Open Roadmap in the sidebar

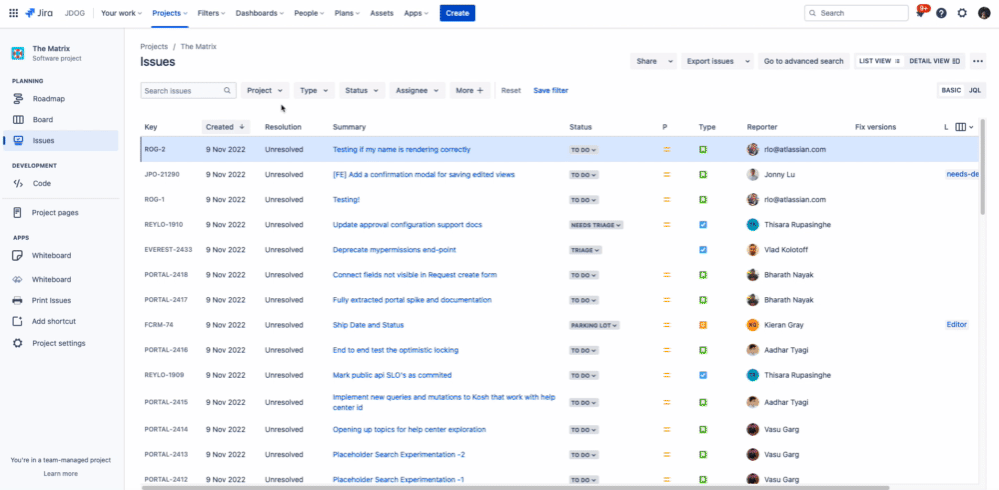(x=48, y=99)
